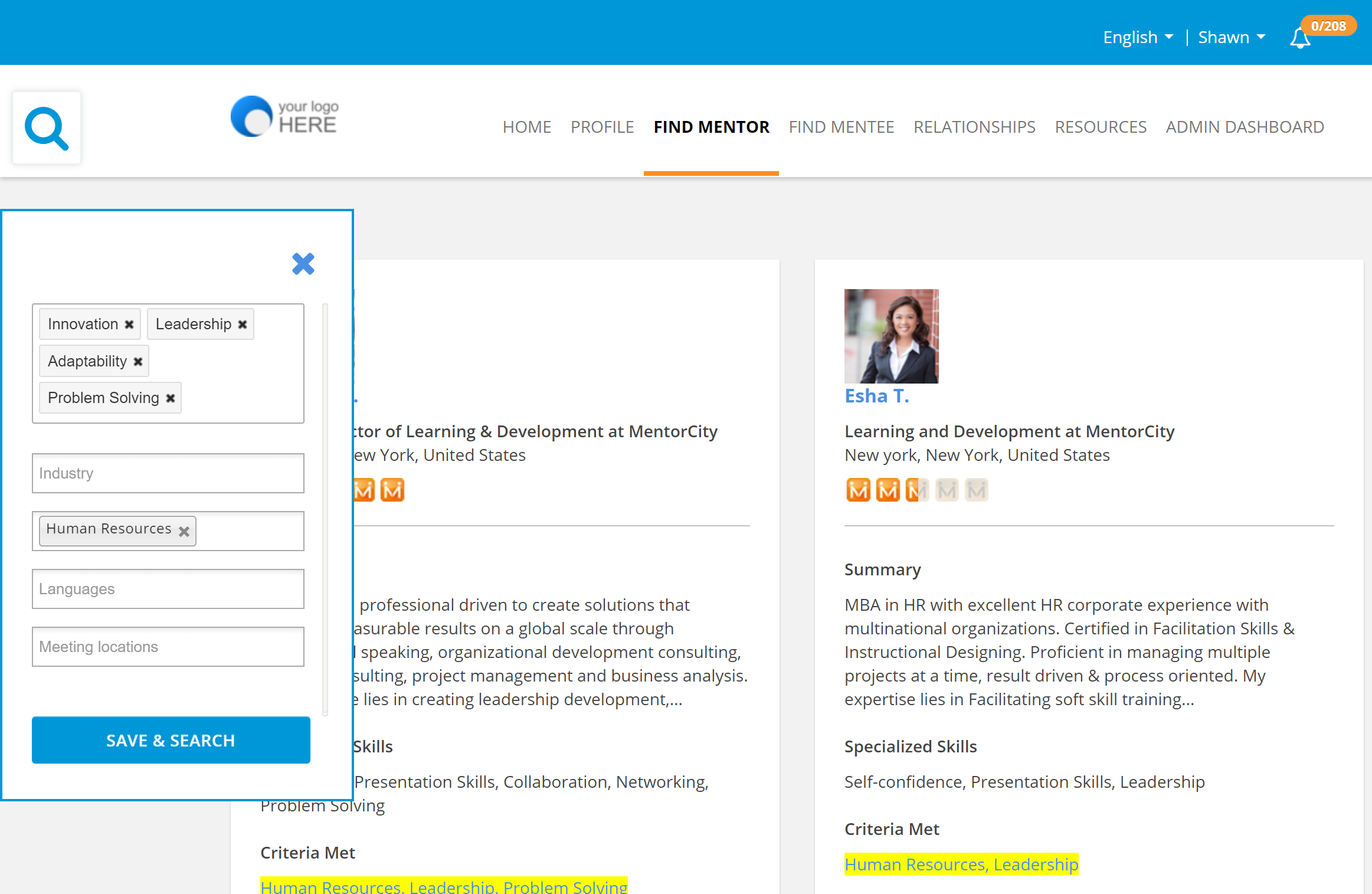The height and width of the screenshot is (894, 1372).
Task: Click Esha T.'s first rating M icon
Action: pyautogui.click(x=858, y=490)
